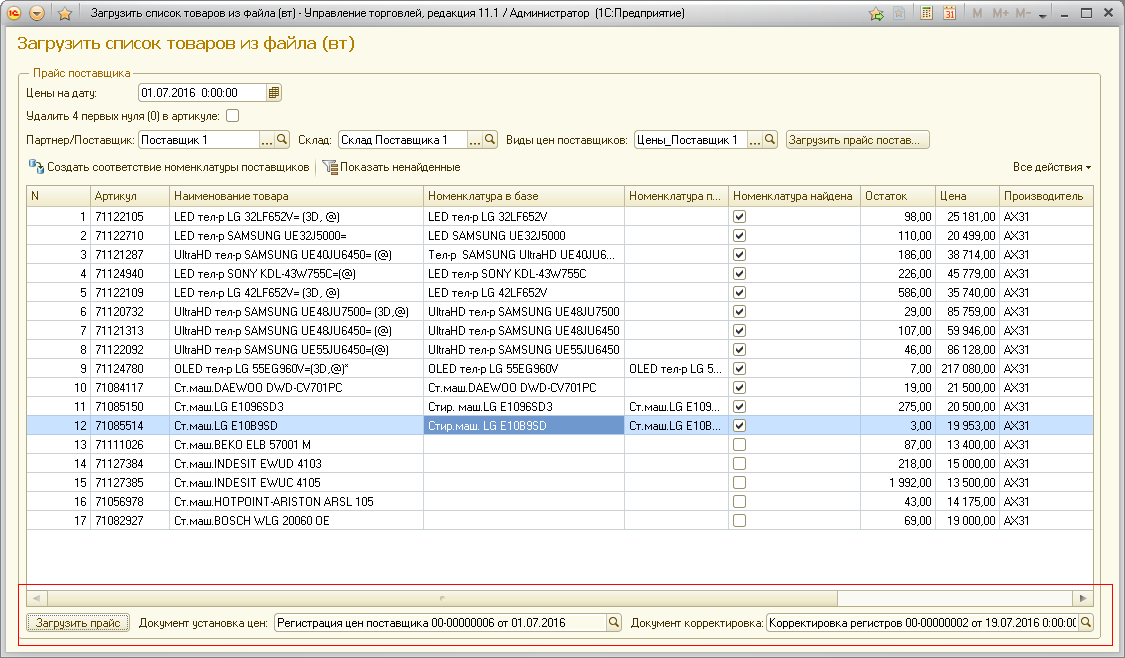This screenshot has height=658, width=1125.
Task: Sort by the Номенклатура в базе column header
Action: pos(524,196)
